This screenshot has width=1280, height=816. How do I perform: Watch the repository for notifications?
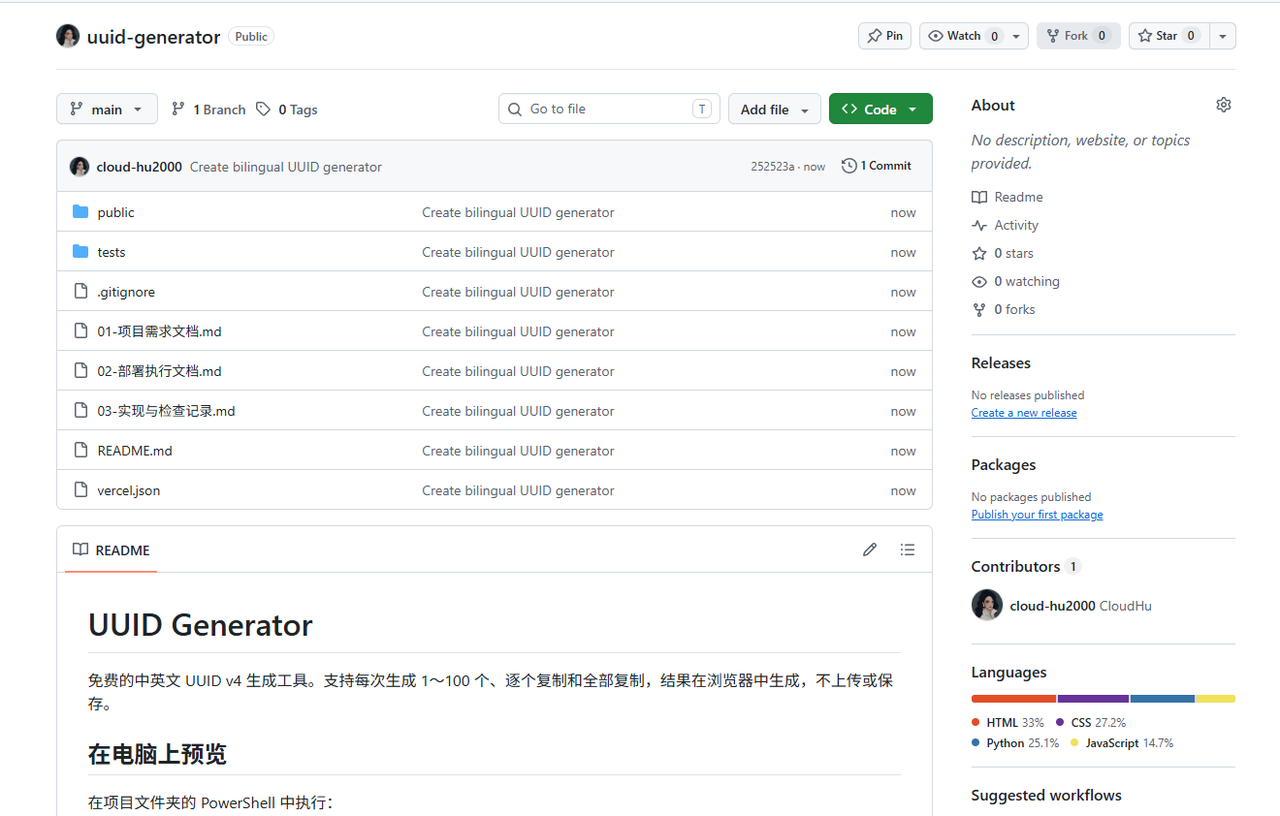(962, 36)
